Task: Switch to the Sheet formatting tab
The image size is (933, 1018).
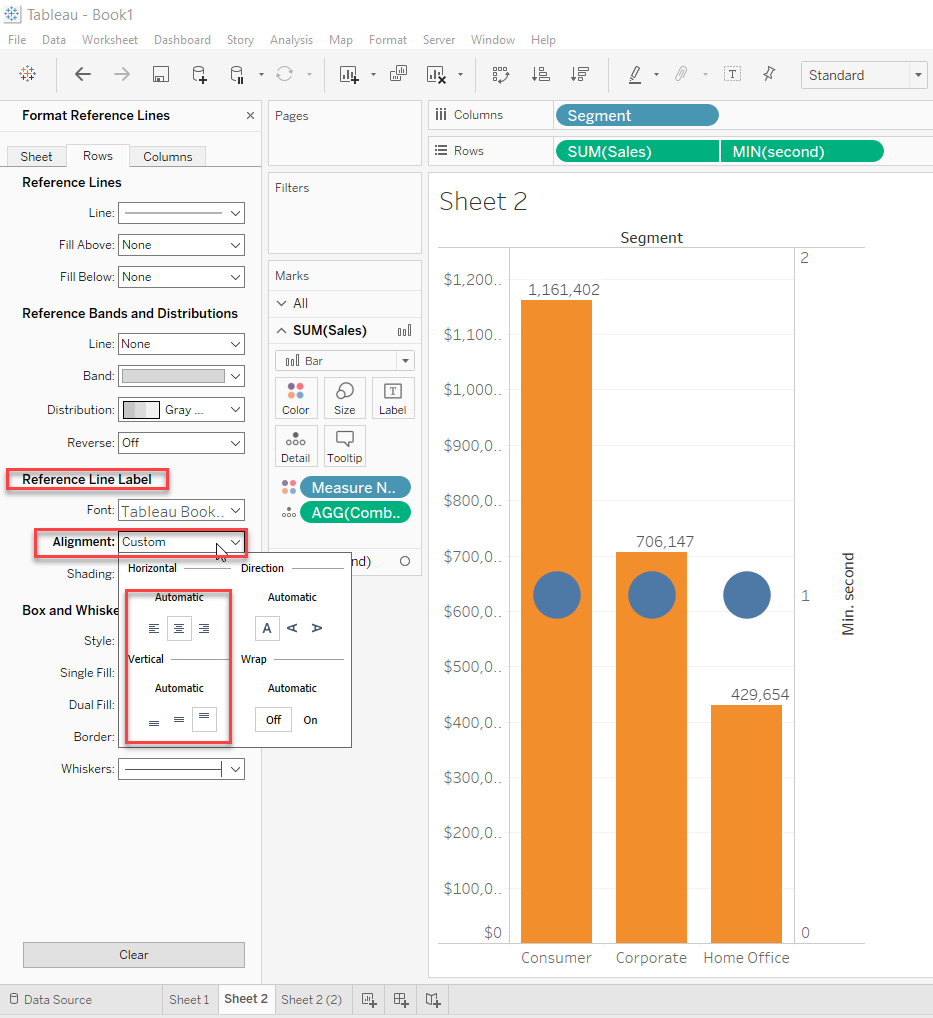Action: click(x=36, y=156)
